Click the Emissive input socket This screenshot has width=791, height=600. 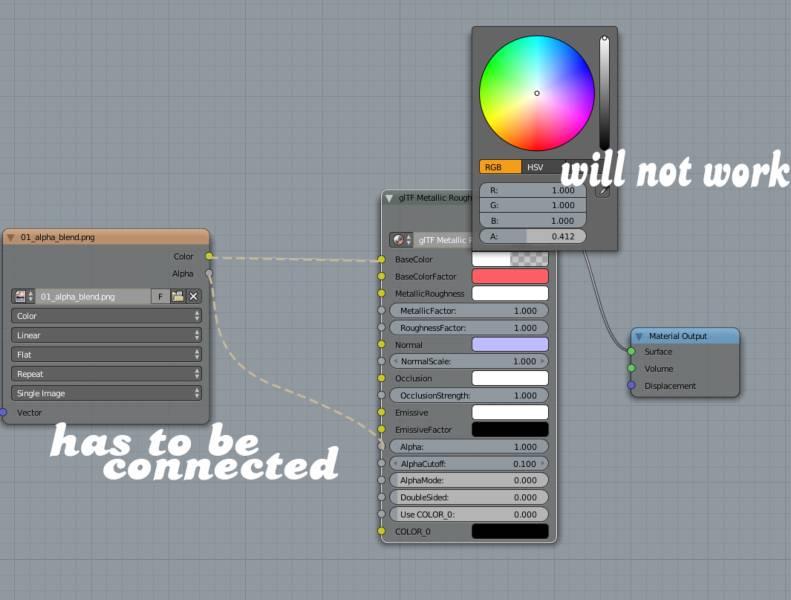click(x=381, y=412)
